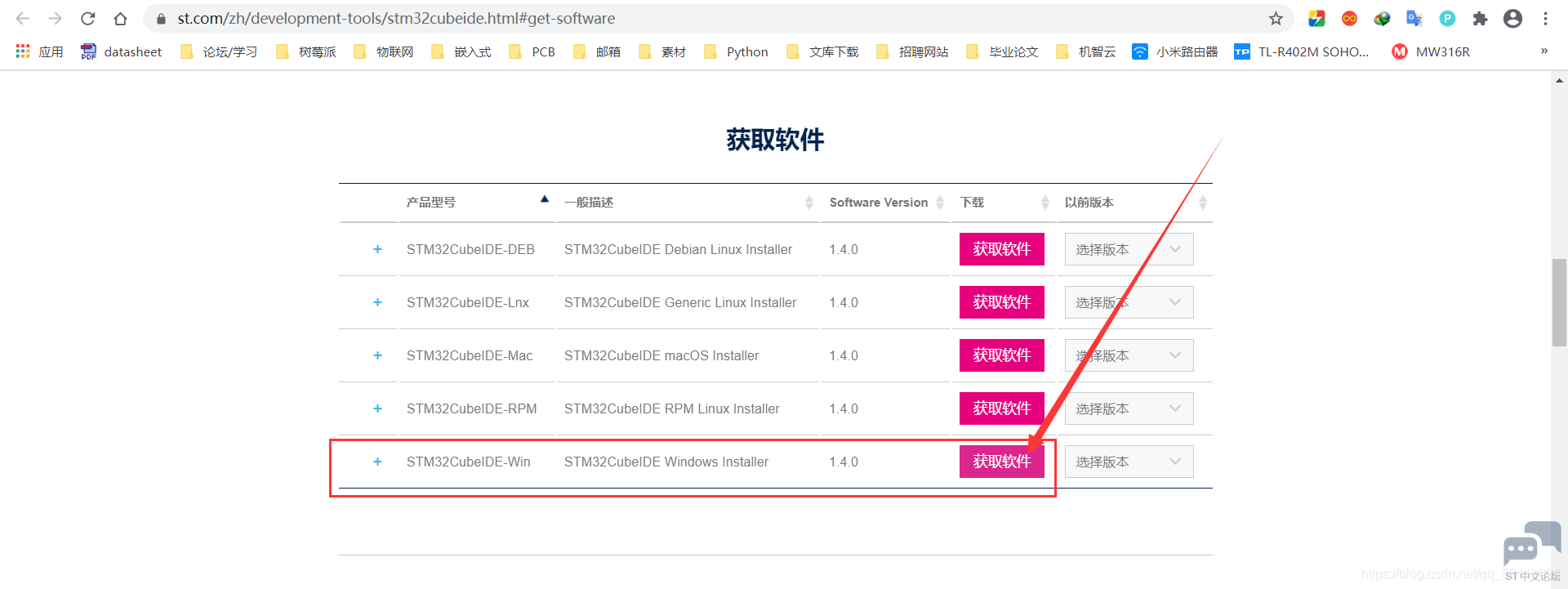
Task: Open version dropdown for Generic Linux Installer
Action: (x=1129, y=302)
